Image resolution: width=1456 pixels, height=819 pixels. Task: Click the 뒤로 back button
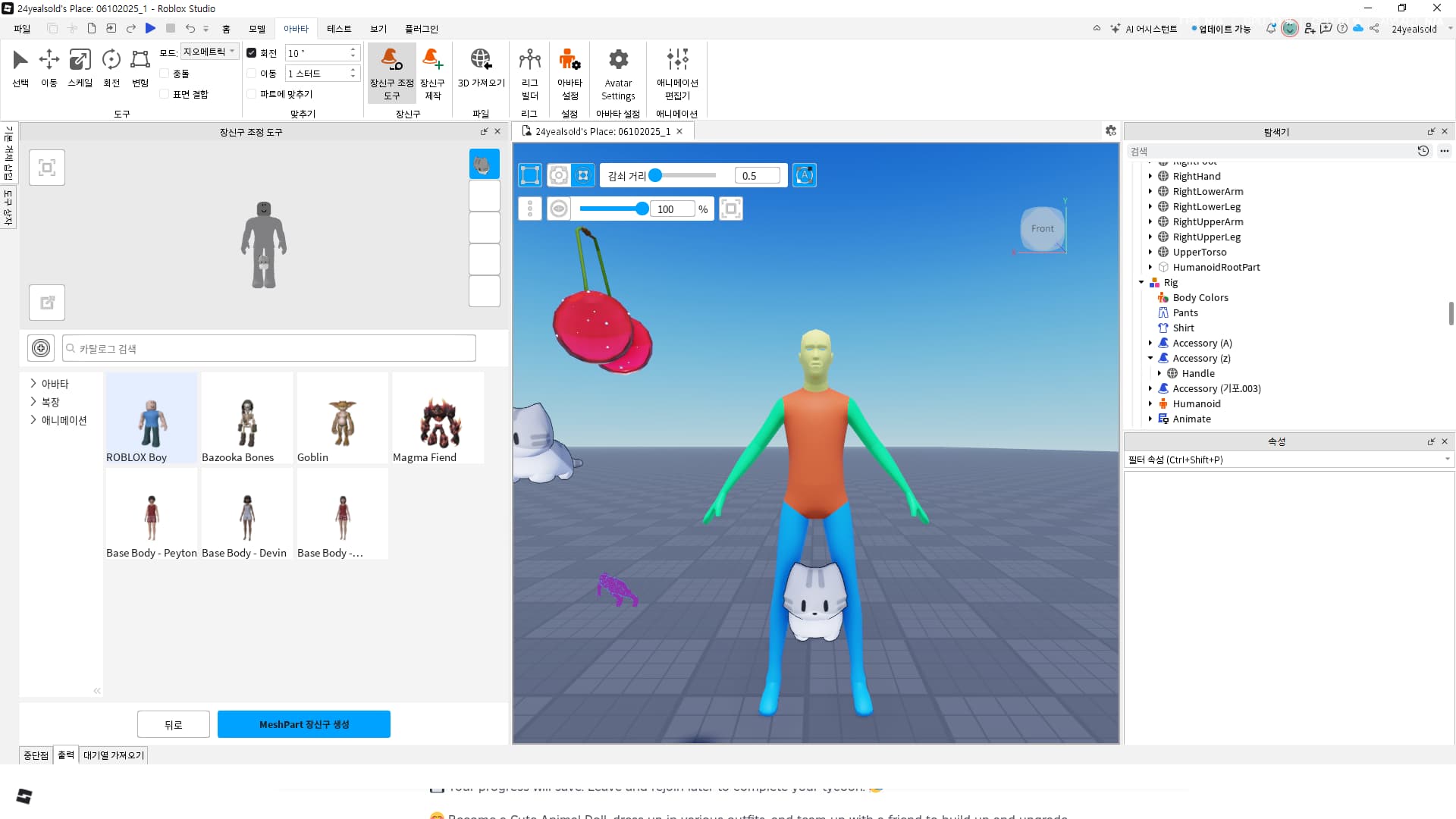click(x=174, y=724)
